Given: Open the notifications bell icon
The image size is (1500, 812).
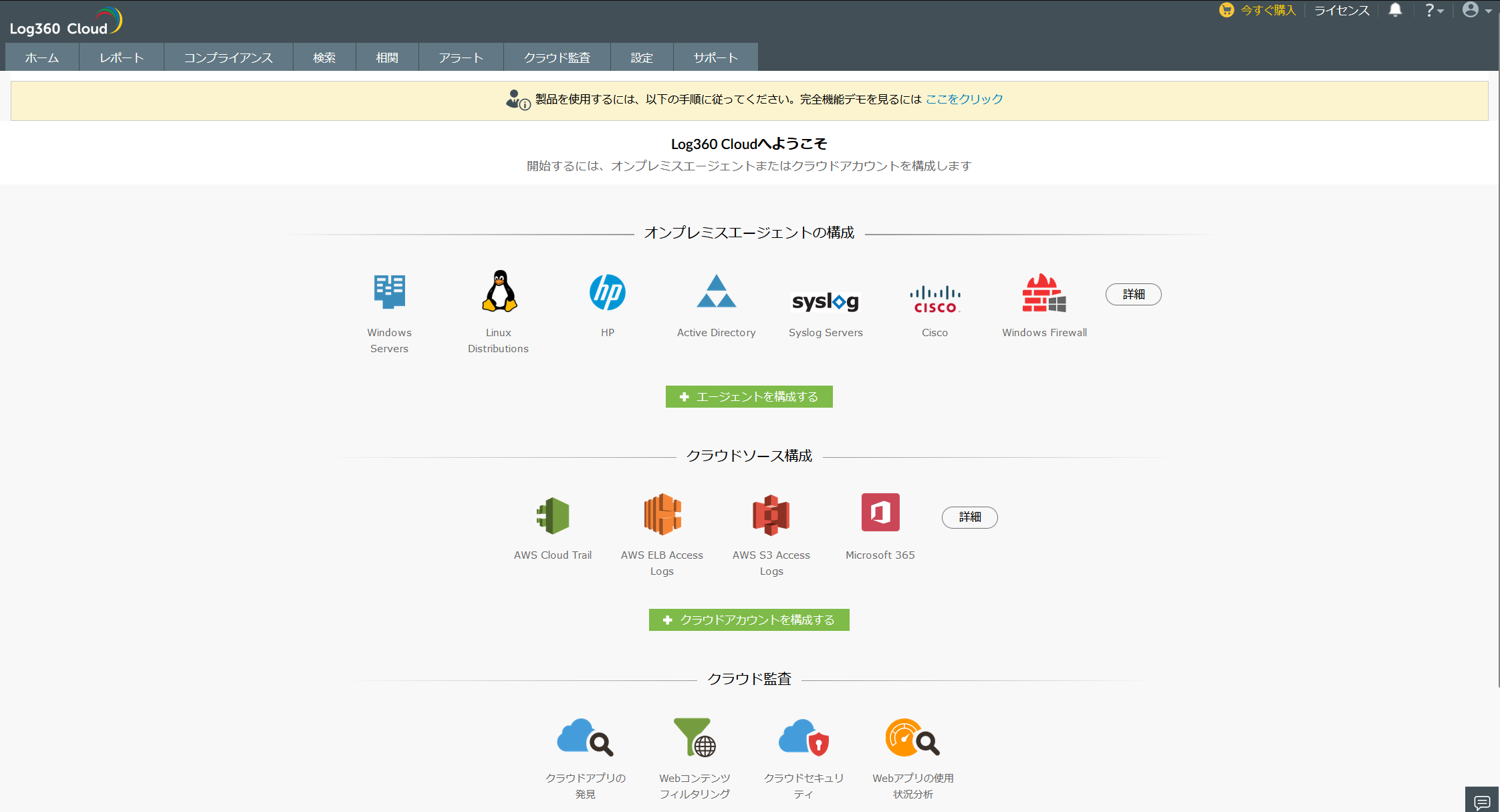Looking at the screenshot, I should click(1395, 10).
